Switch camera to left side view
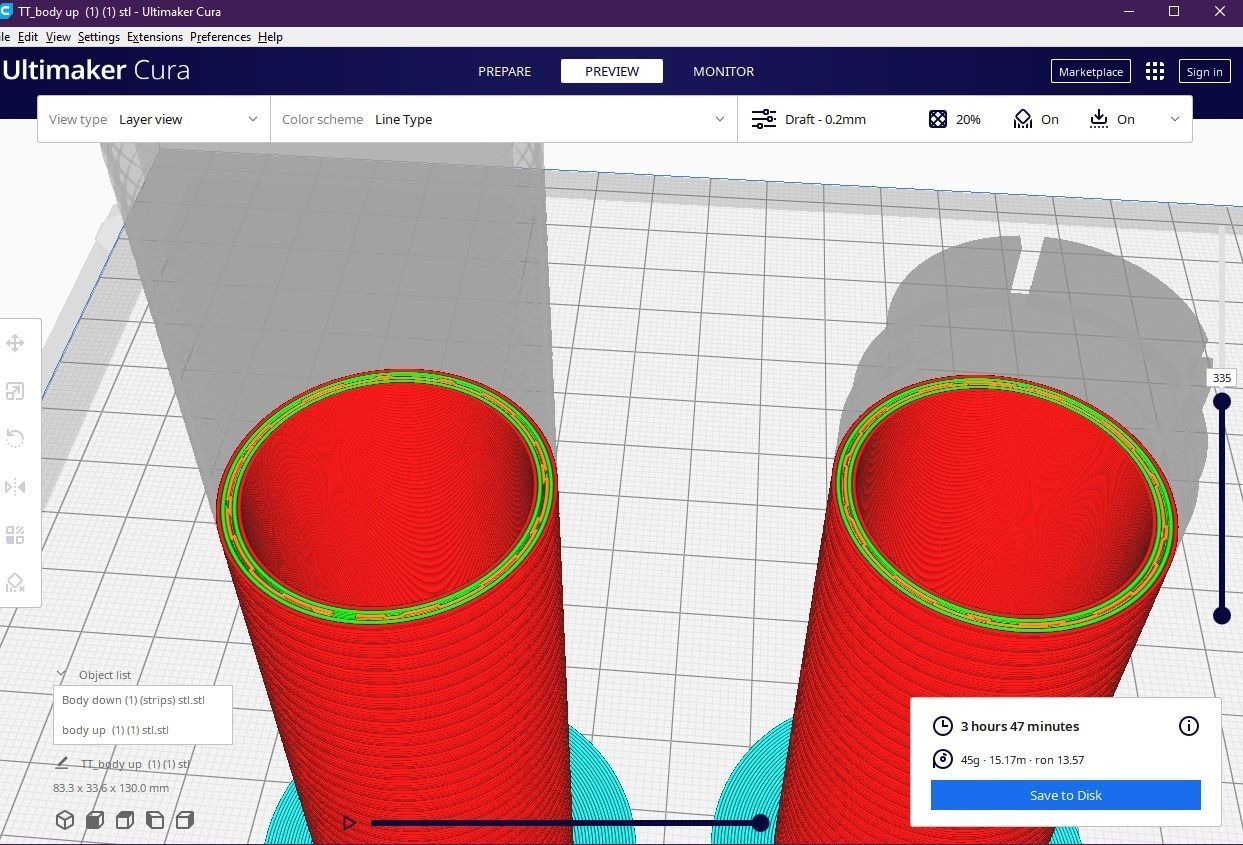The image size is (1243, 845). click(155, 820)
